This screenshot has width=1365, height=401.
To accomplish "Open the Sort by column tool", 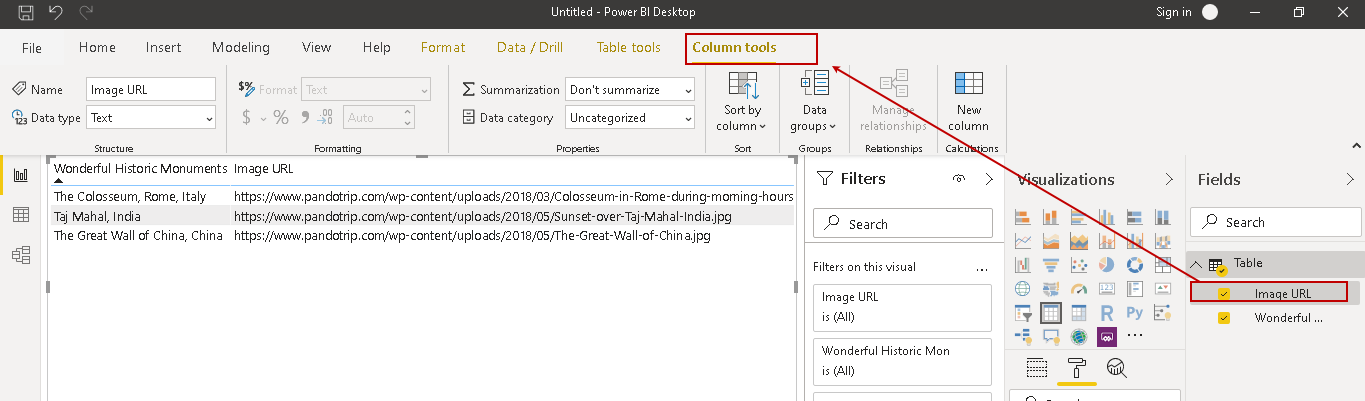I will (742, 102).
